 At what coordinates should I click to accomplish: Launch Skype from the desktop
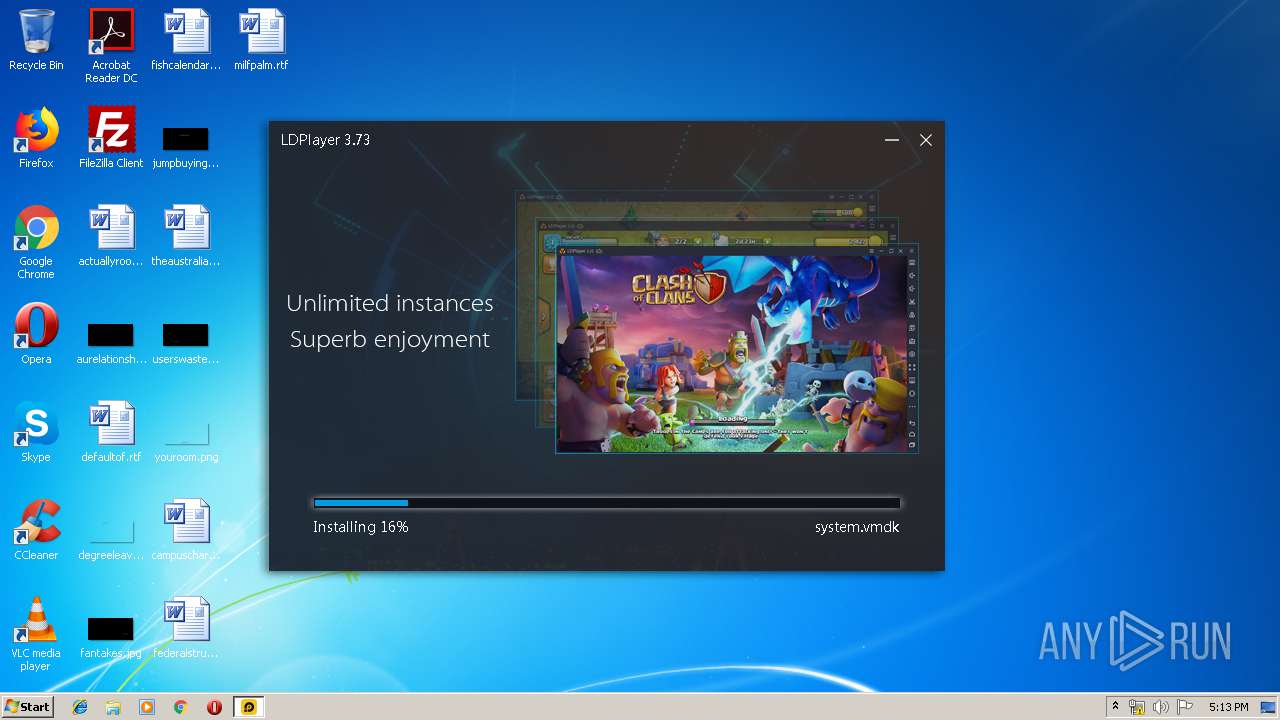coord(36,432)
